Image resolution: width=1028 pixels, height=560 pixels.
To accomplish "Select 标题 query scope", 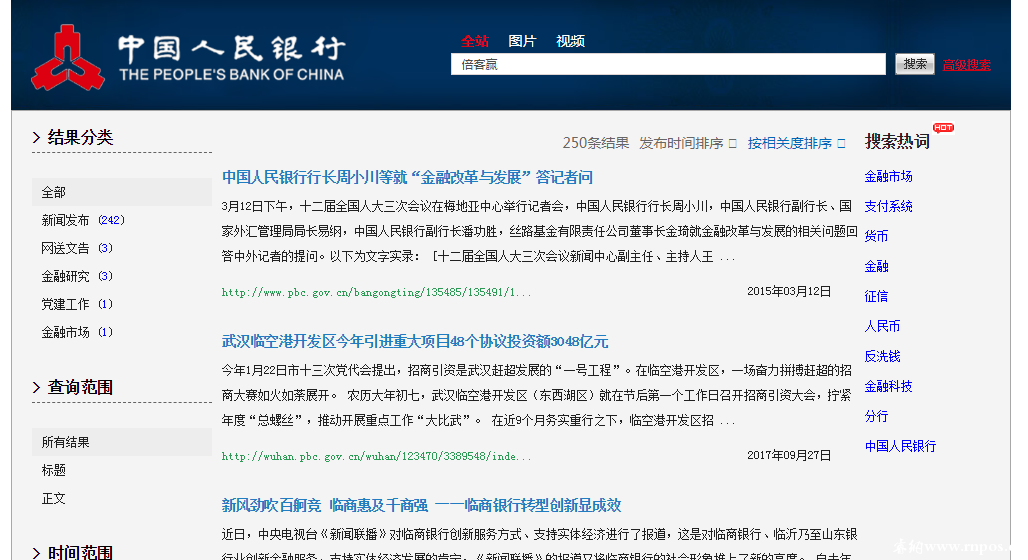I will click(54, 470).
